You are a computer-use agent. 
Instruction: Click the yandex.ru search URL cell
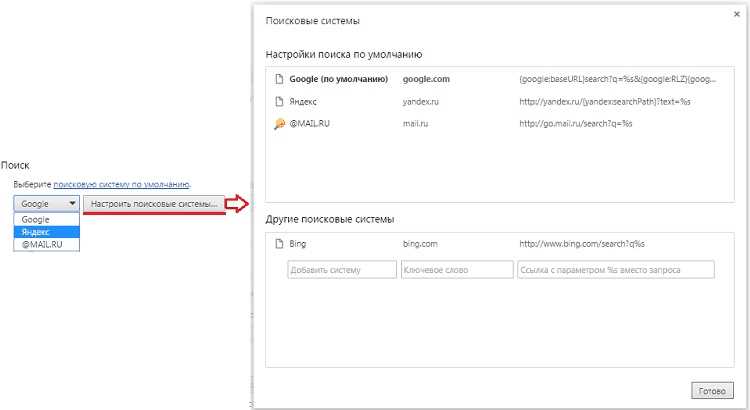coord(605,101)
